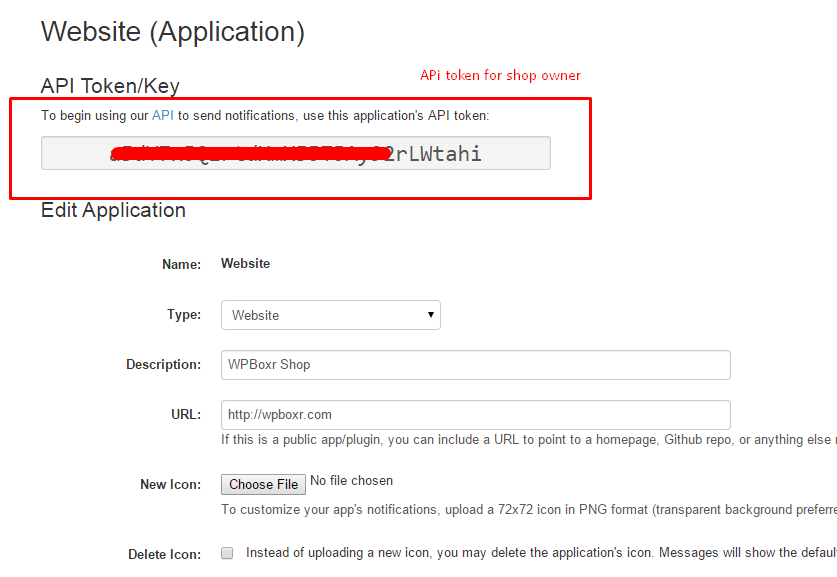The height and width of the screenshot is (577, 837).
Task: Open the API documentation link
Action: [163, 115]
